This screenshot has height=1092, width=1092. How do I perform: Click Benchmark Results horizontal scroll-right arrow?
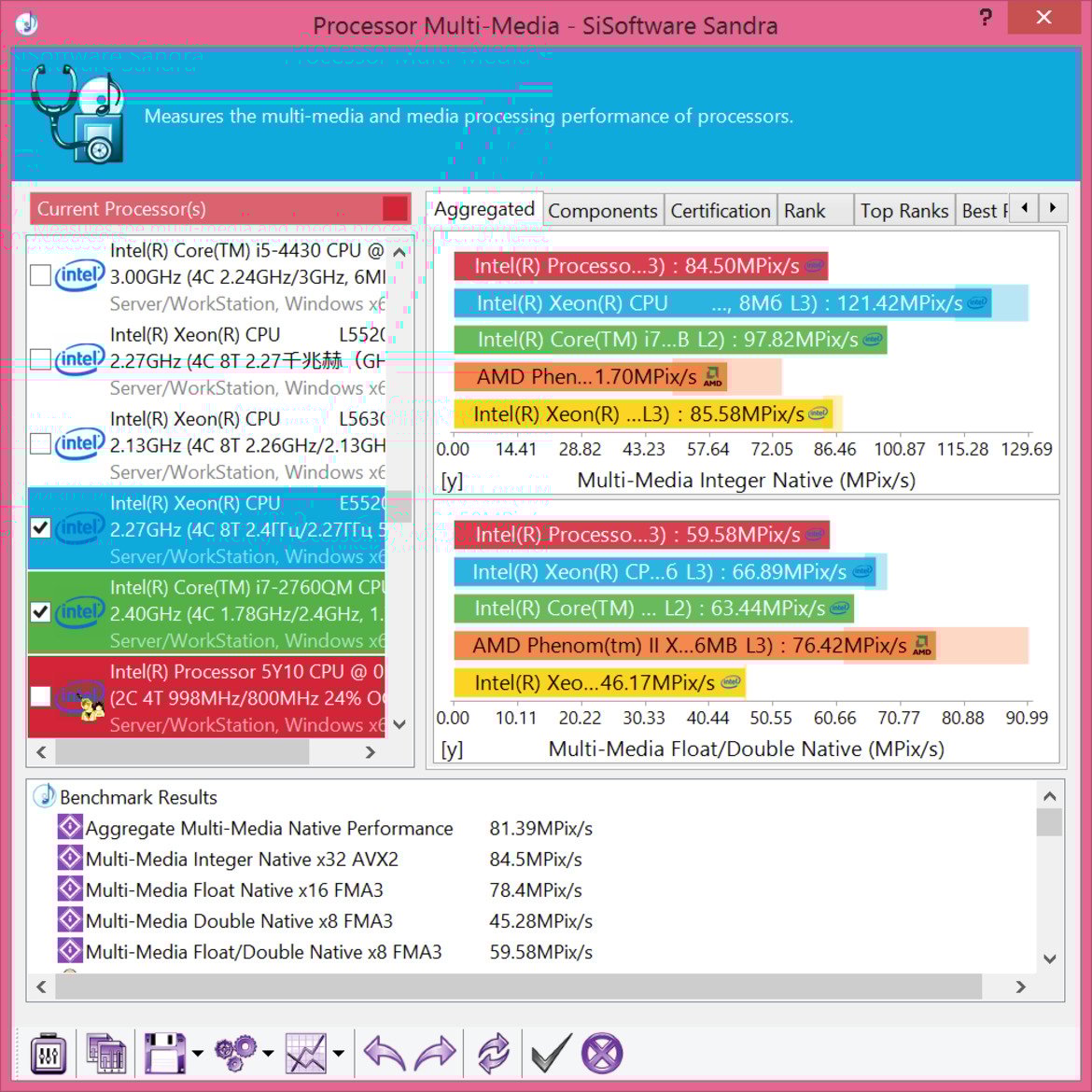1021,987
